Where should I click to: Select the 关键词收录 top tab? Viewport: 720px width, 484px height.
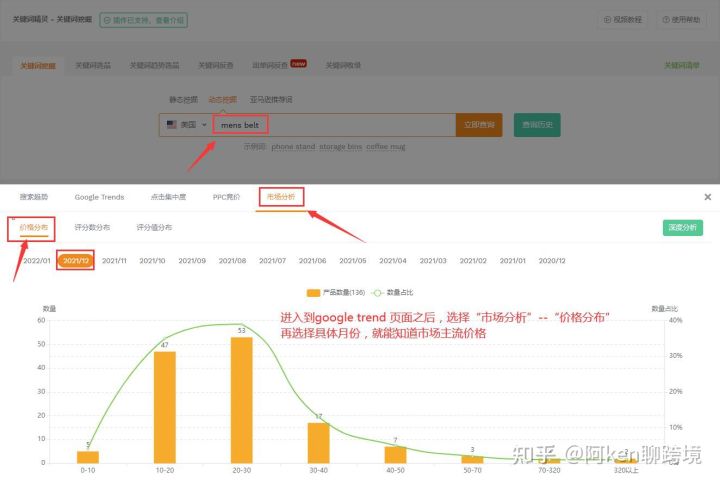tap(343, 65)
